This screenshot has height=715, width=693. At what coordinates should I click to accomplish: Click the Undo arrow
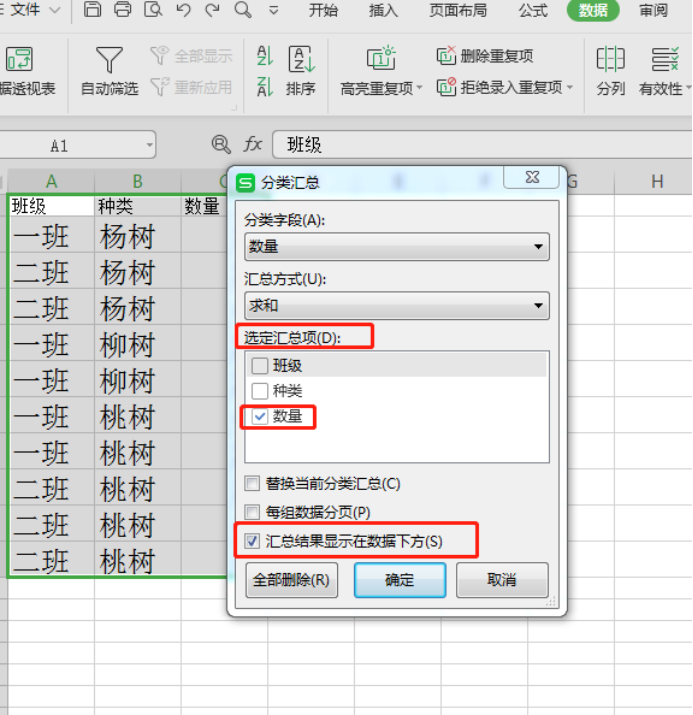183,10
